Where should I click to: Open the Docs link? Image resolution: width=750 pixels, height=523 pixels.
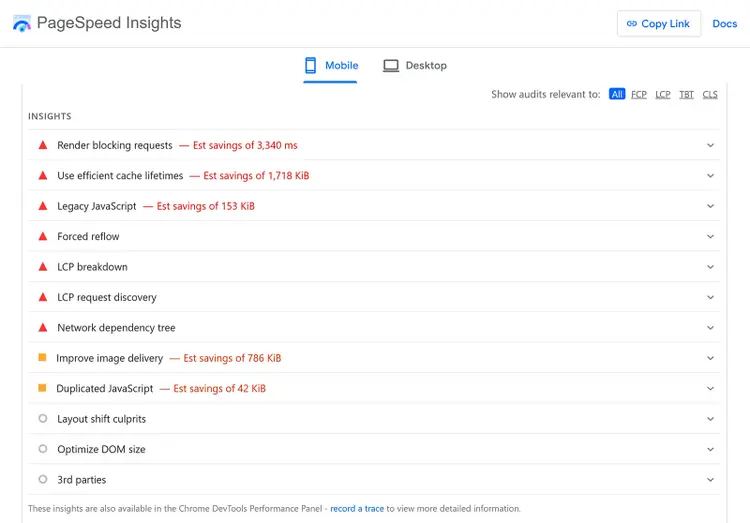tap(724, 23)
